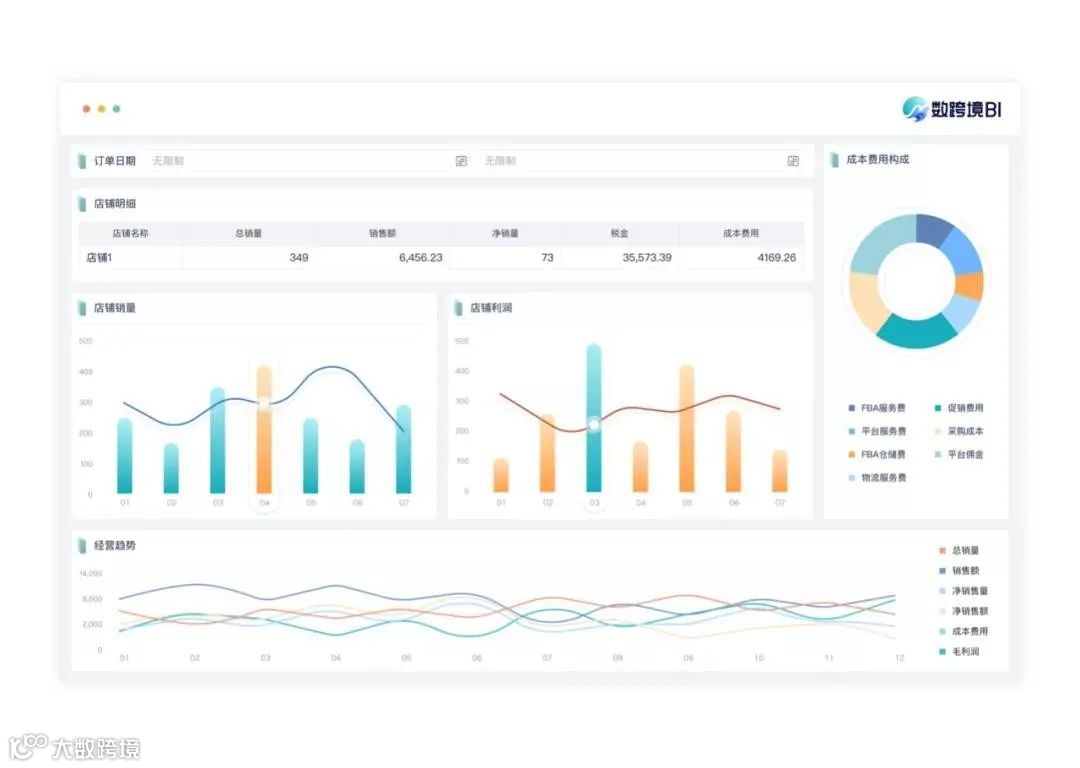Click the second date input showing 无限制
1080x768 pixels.
641,160
